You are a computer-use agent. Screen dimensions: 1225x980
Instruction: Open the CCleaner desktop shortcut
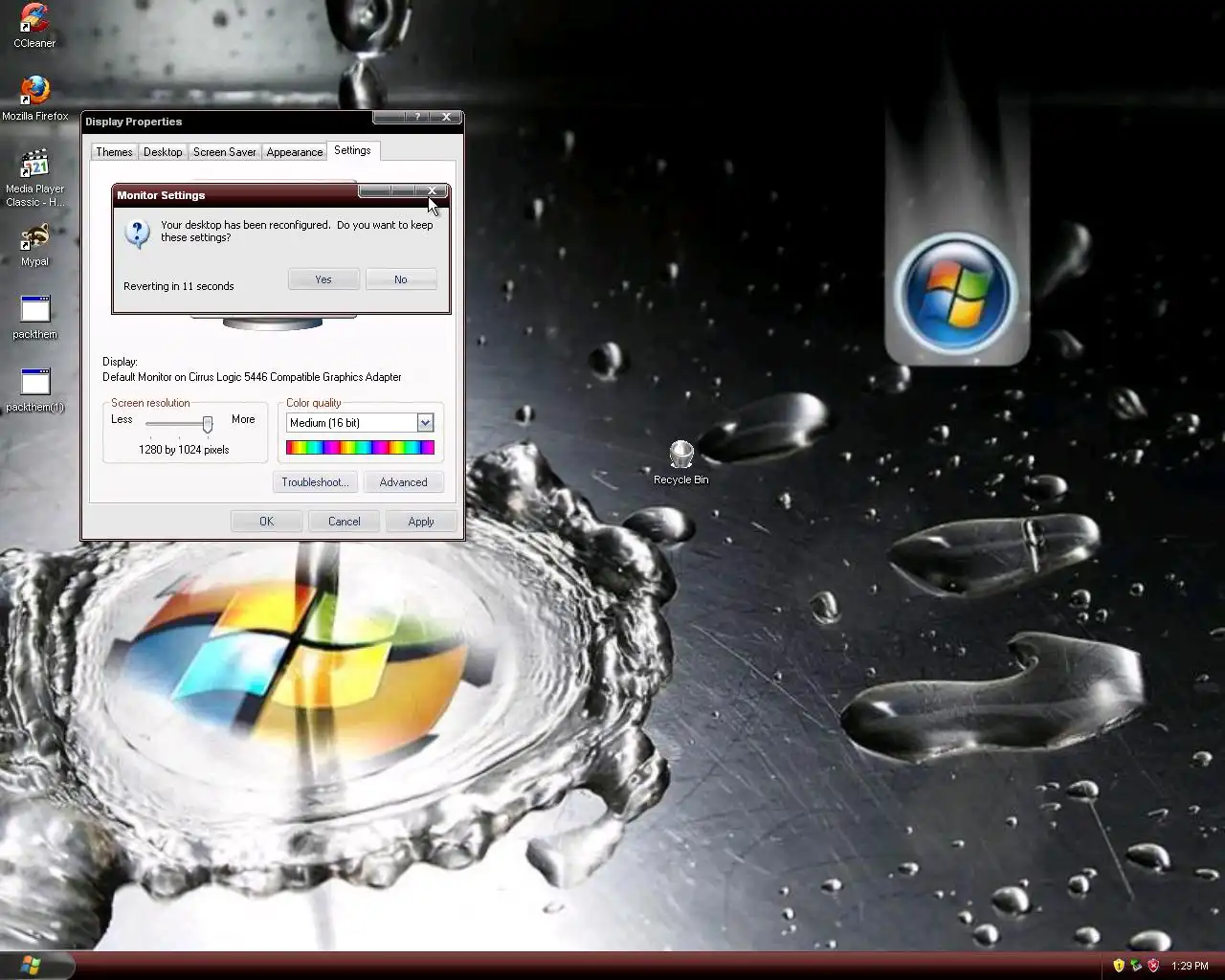(x=34, y=26)
